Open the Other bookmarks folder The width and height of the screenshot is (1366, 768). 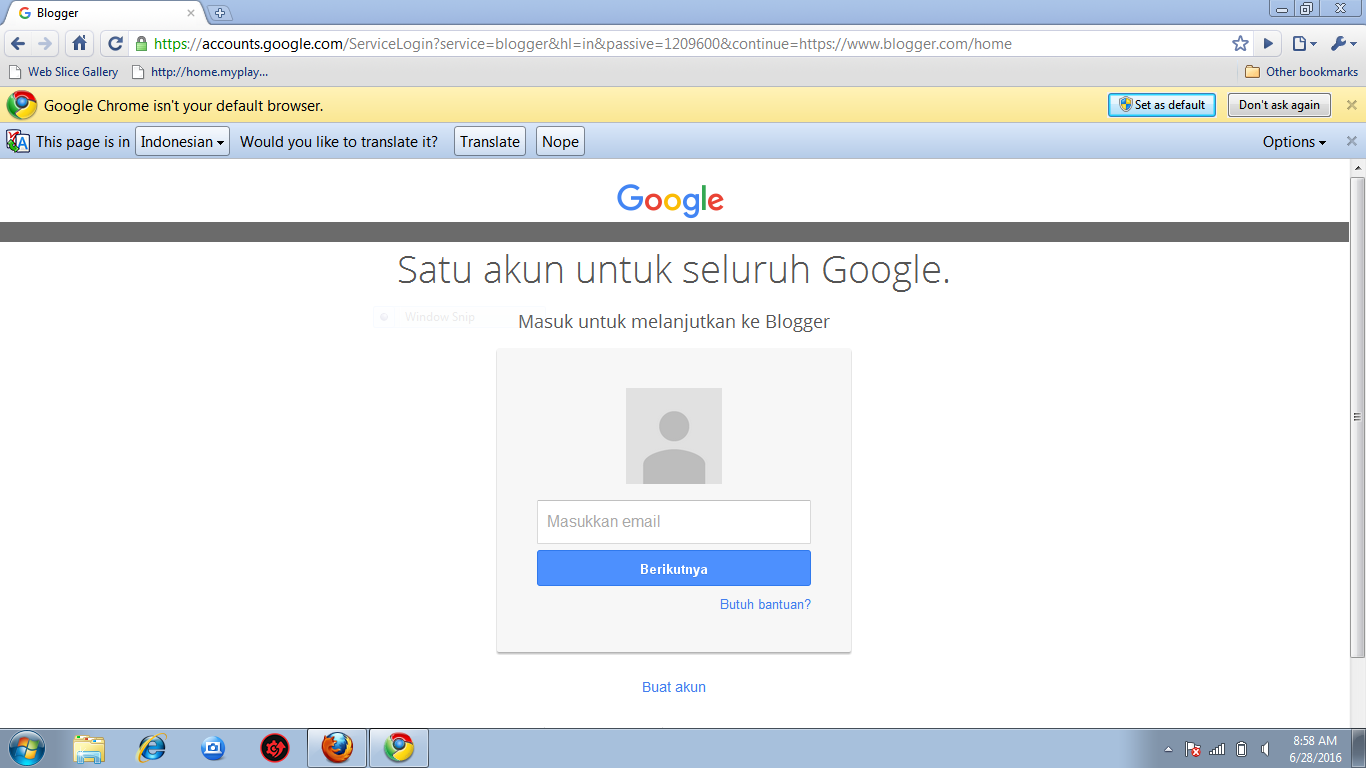click(1301, 72)
